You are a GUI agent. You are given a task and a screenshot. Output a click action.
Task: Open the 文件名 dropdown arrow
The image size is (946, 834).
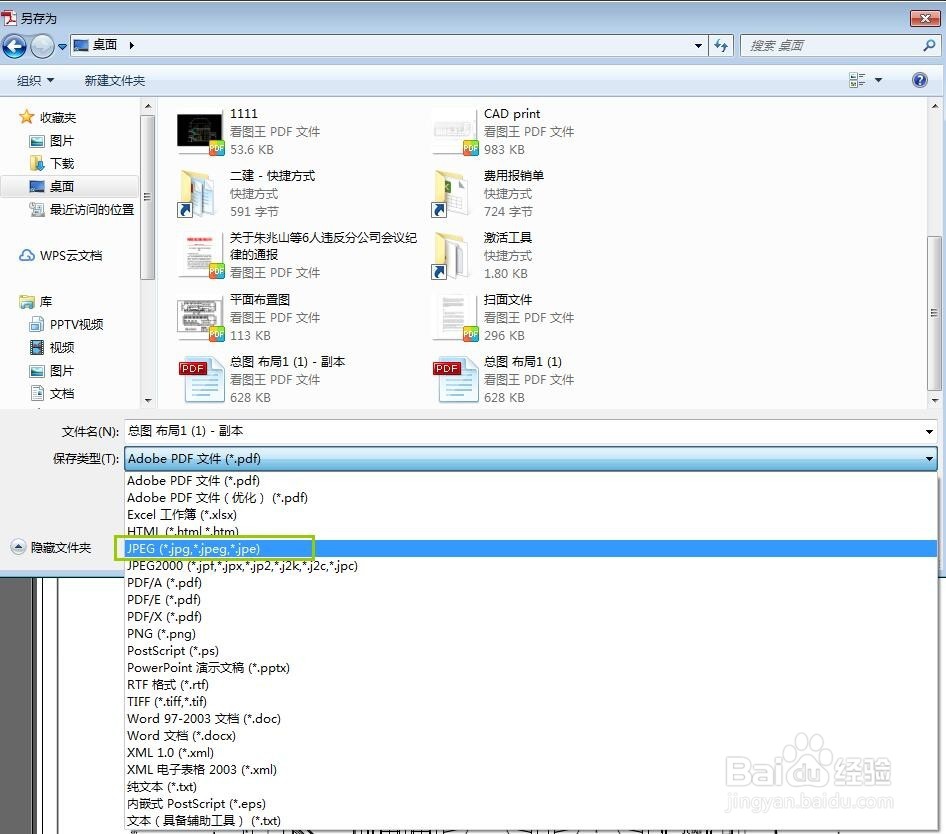click(x=929, y=431)
